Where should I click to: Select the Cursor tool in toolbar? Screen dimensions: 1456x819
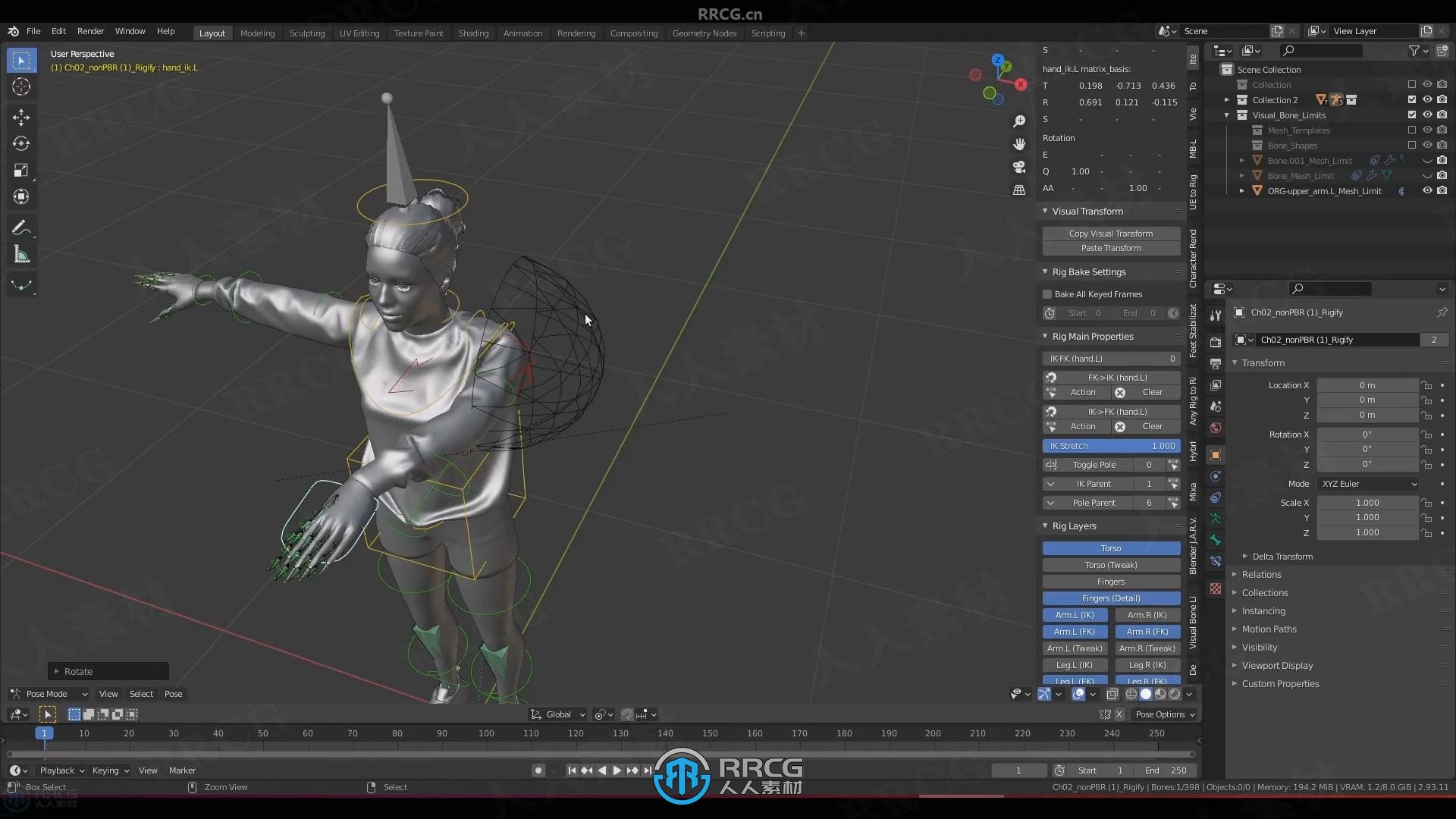[21, 87]
